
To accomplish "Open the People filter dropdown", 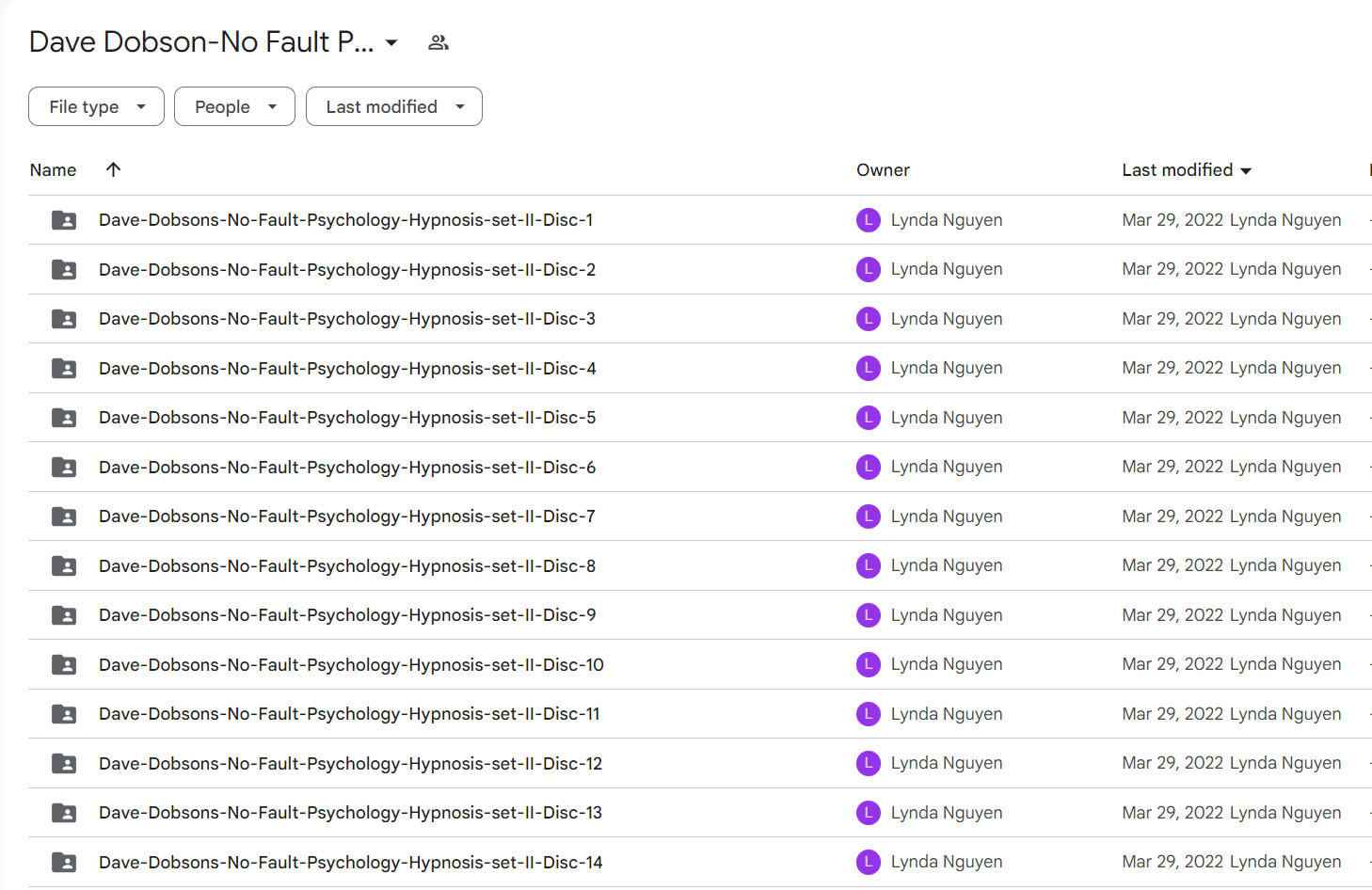I will pos(234,106).
